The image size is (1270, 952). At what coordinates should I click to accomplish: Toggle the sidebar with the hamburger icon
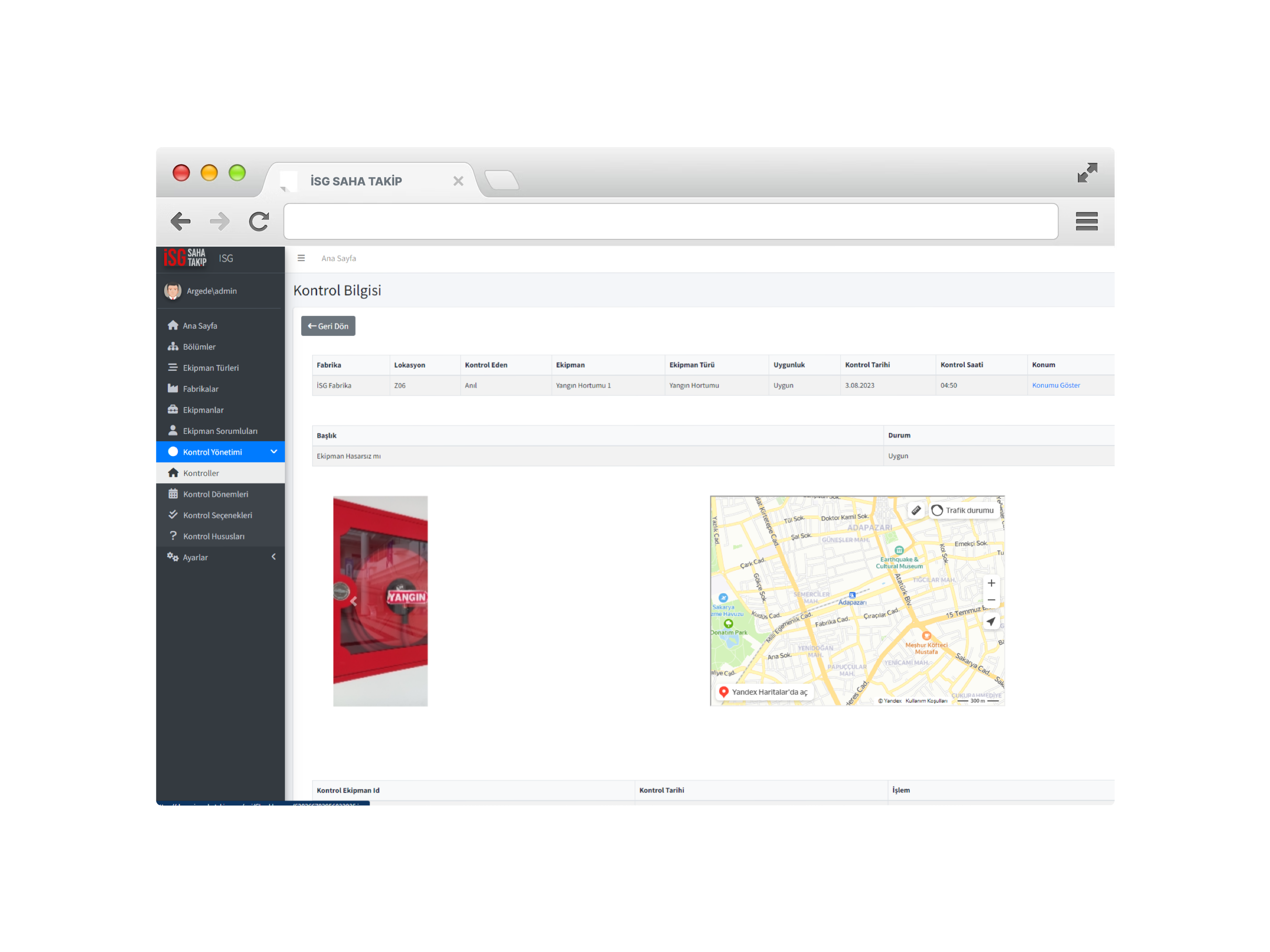301,258
